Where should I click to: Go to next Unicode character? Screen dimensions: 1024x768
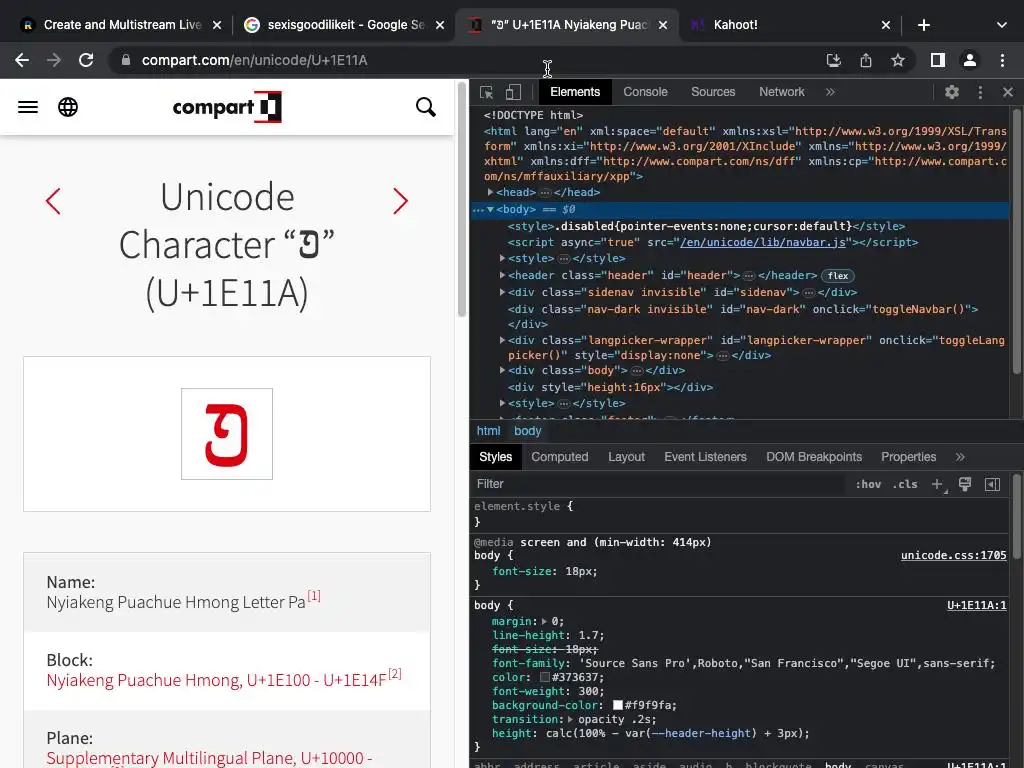400,201
